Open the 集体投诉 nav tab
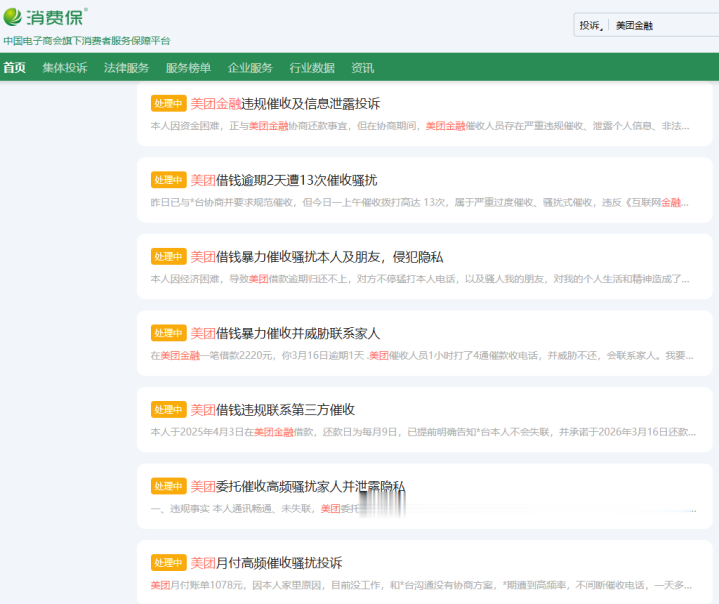Image resolution: width=719 pixels, height=604 pixels. (x=64, y=68)
